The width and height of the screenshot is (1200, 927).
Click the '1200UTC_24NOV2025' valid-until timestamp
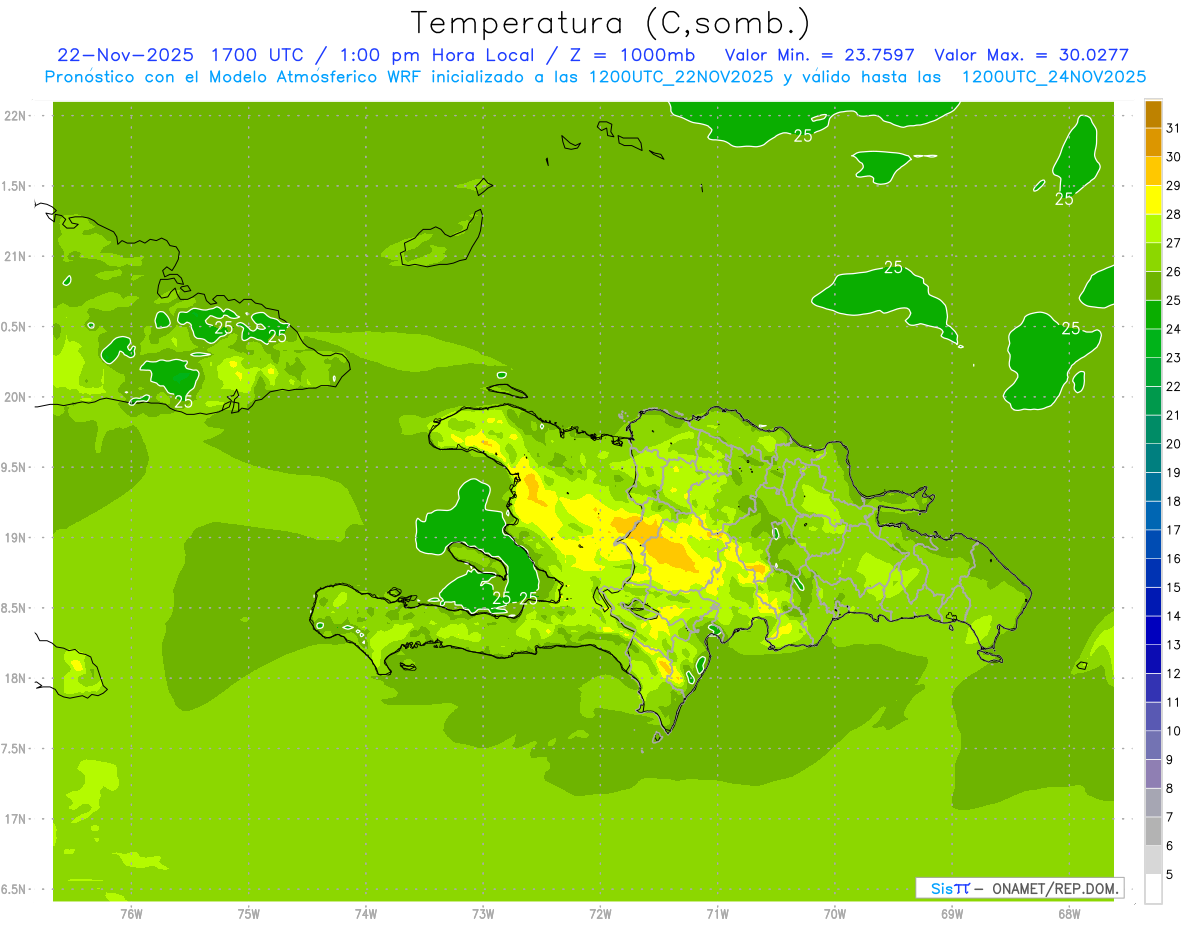click(1054, 76)
